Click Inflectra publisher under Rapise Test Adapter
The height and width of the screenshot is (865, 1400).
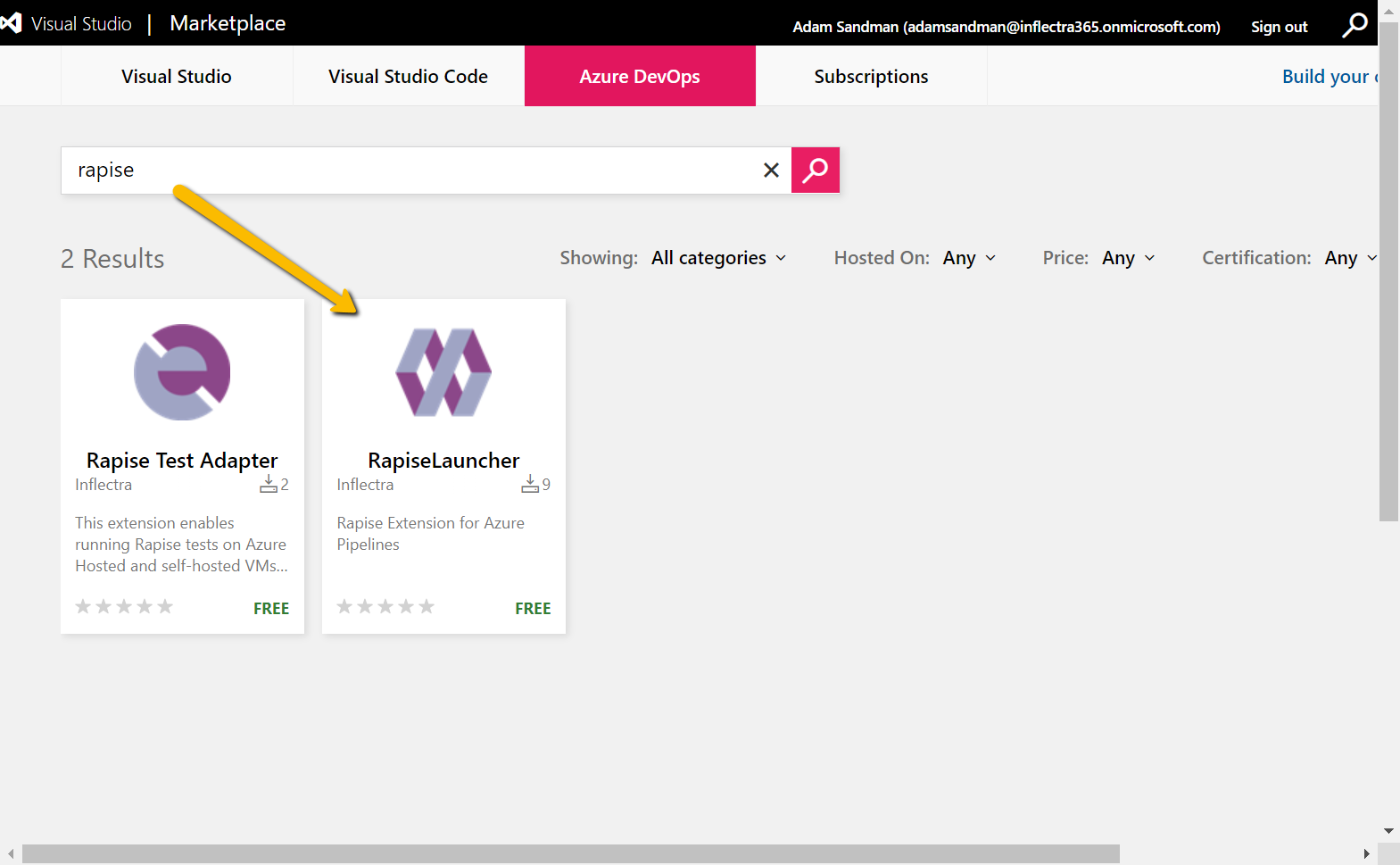104,485
